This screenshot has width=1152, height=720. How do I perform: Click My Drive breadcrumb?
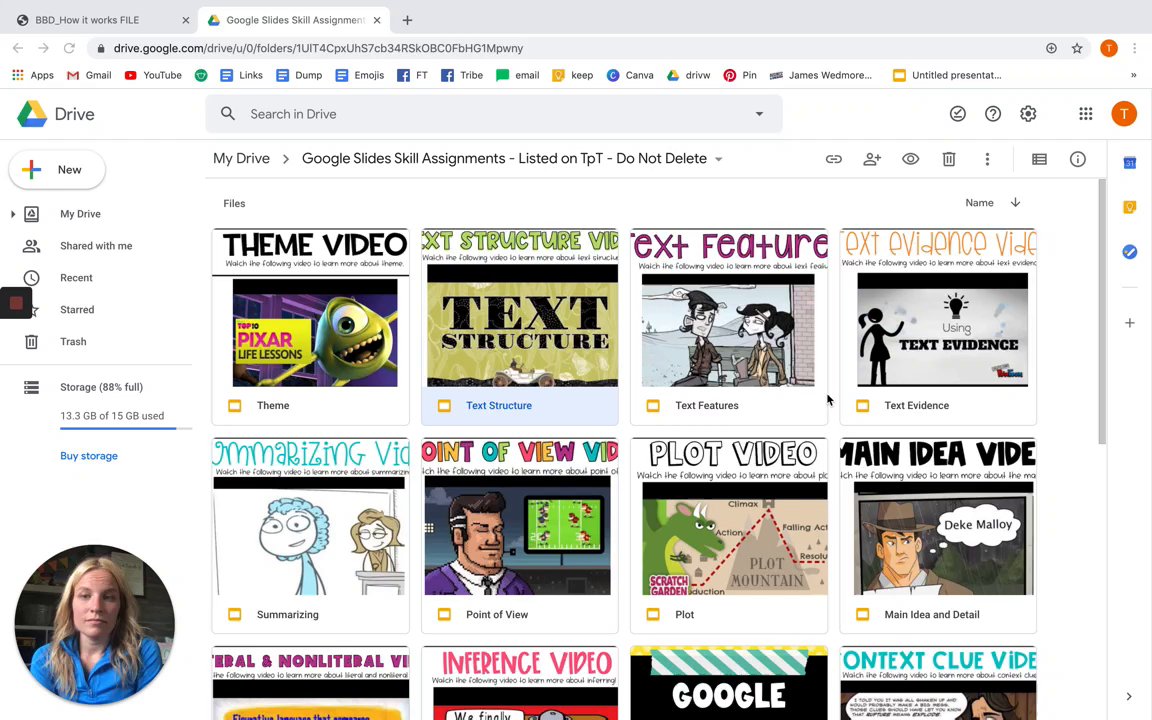click(241, 159)
